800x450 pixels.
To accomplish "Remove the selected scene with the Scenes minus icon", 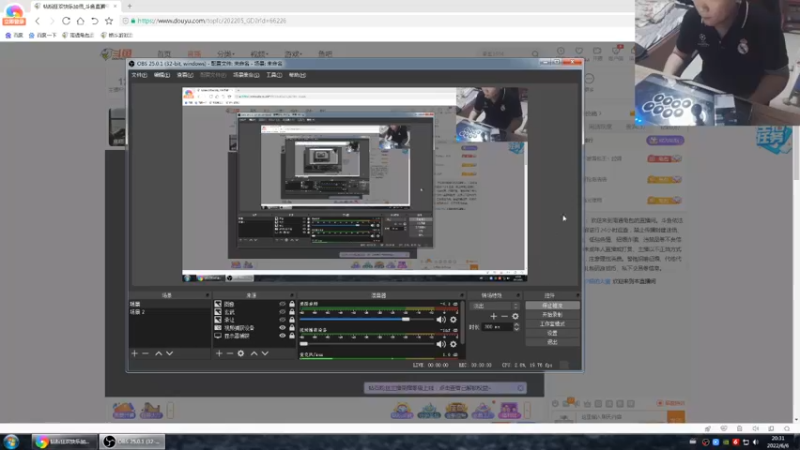I will pos(145,353).
